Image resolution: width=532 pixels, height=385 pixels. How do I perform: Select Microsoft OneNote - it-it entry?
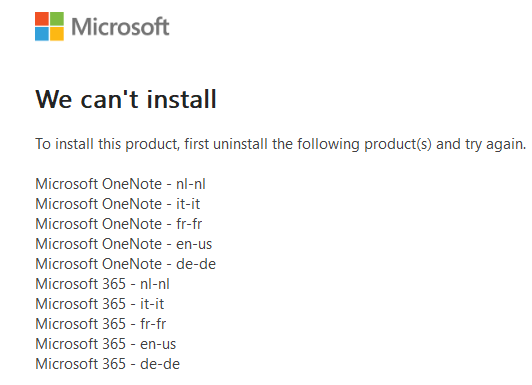click(118, 204)
